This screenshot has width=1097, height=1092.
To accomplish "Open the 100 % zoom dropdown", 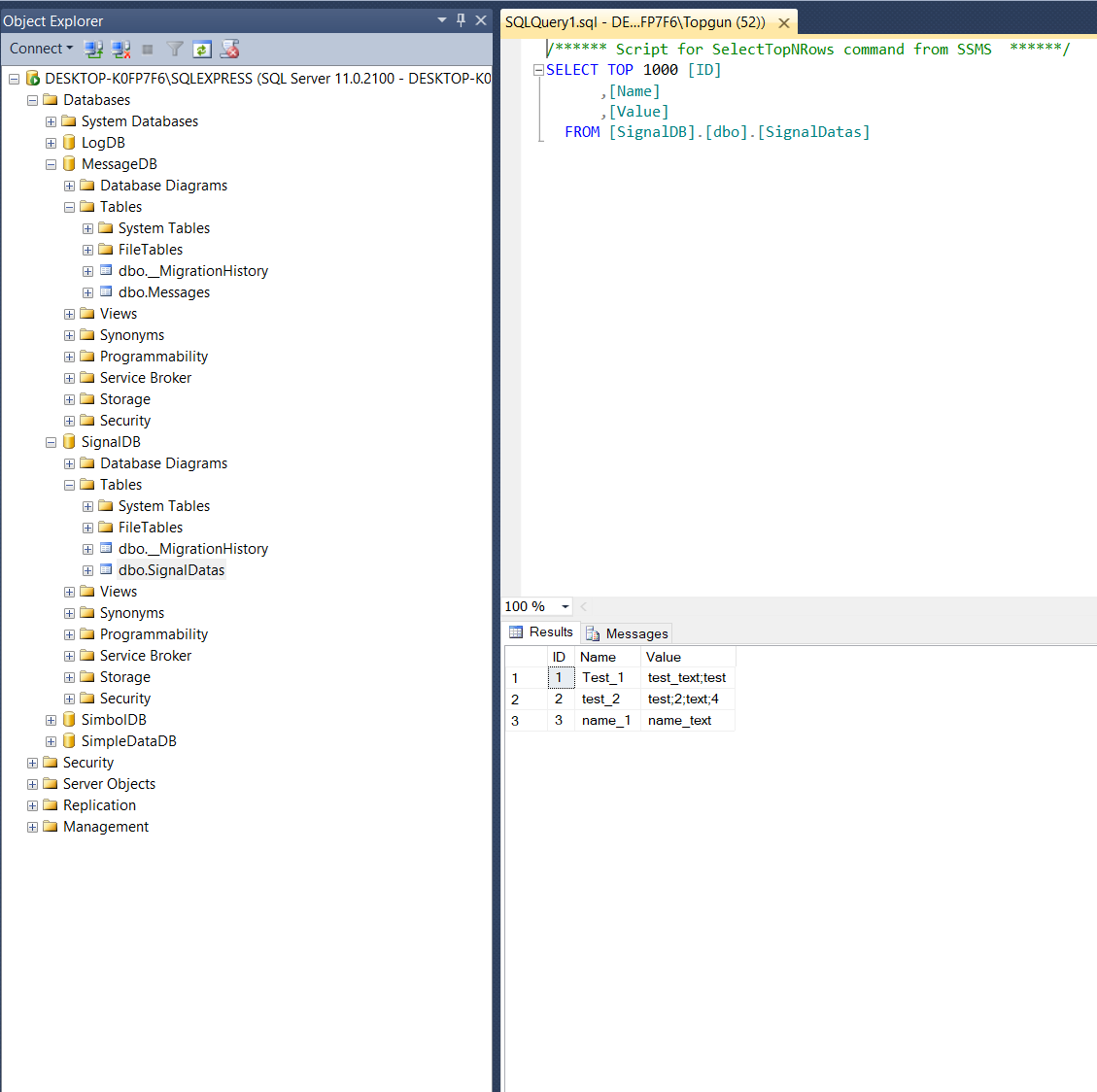I will tap(566, 606).
